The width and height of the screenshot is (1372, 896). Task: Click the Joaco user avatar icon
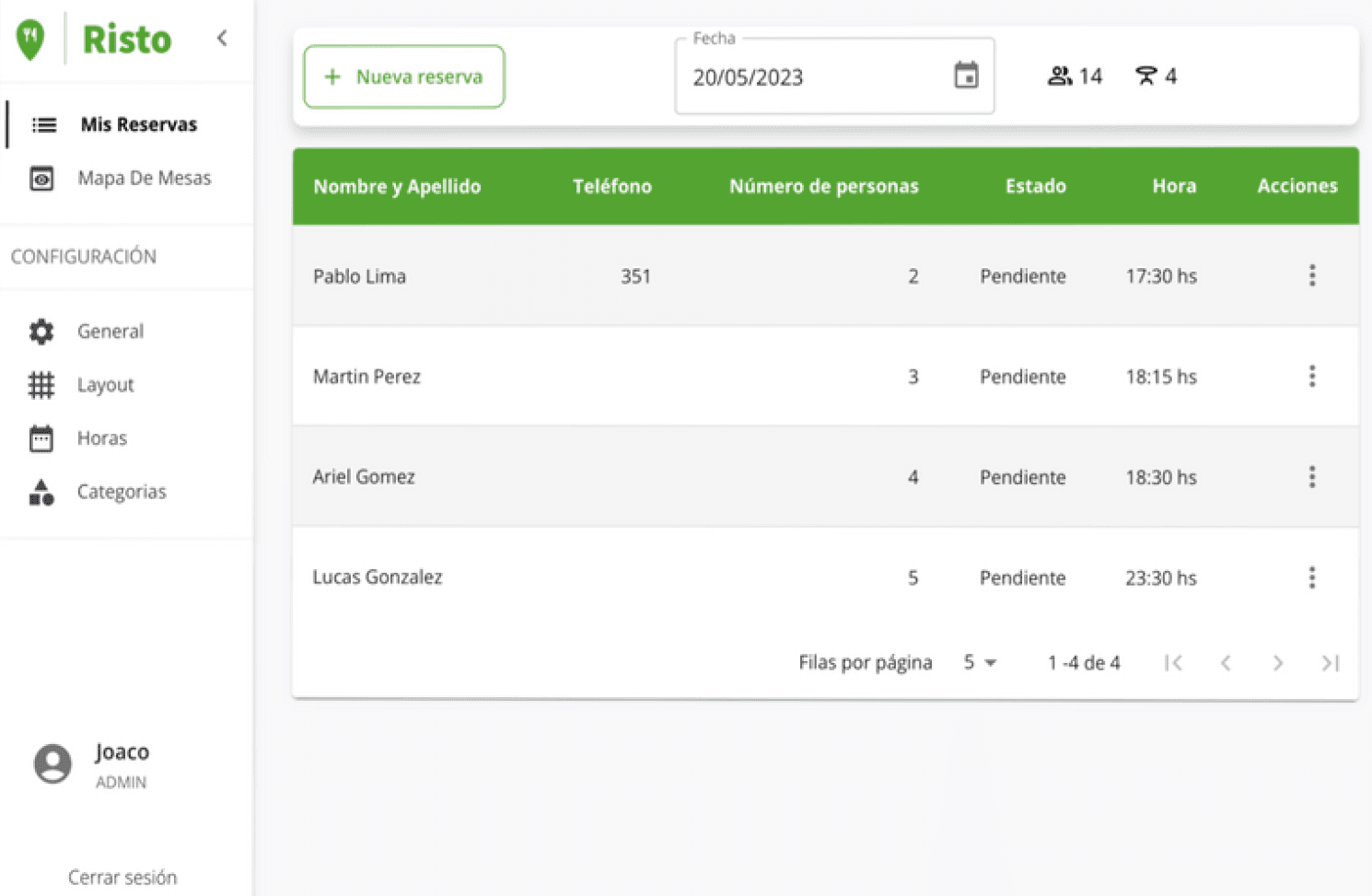pyautogui.click(x=52, y=764)
